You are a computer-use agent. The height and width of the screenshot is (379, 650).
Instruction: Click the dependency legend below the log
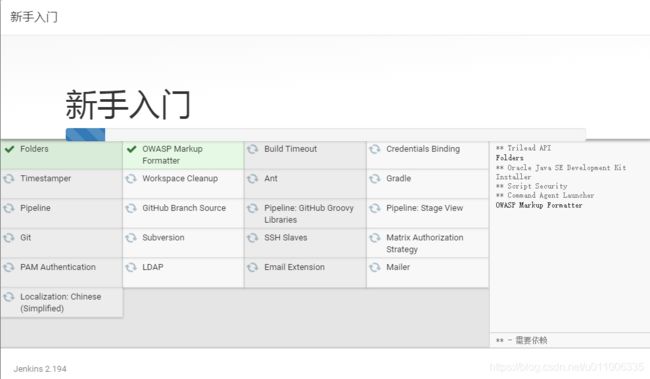click(521, 340)
